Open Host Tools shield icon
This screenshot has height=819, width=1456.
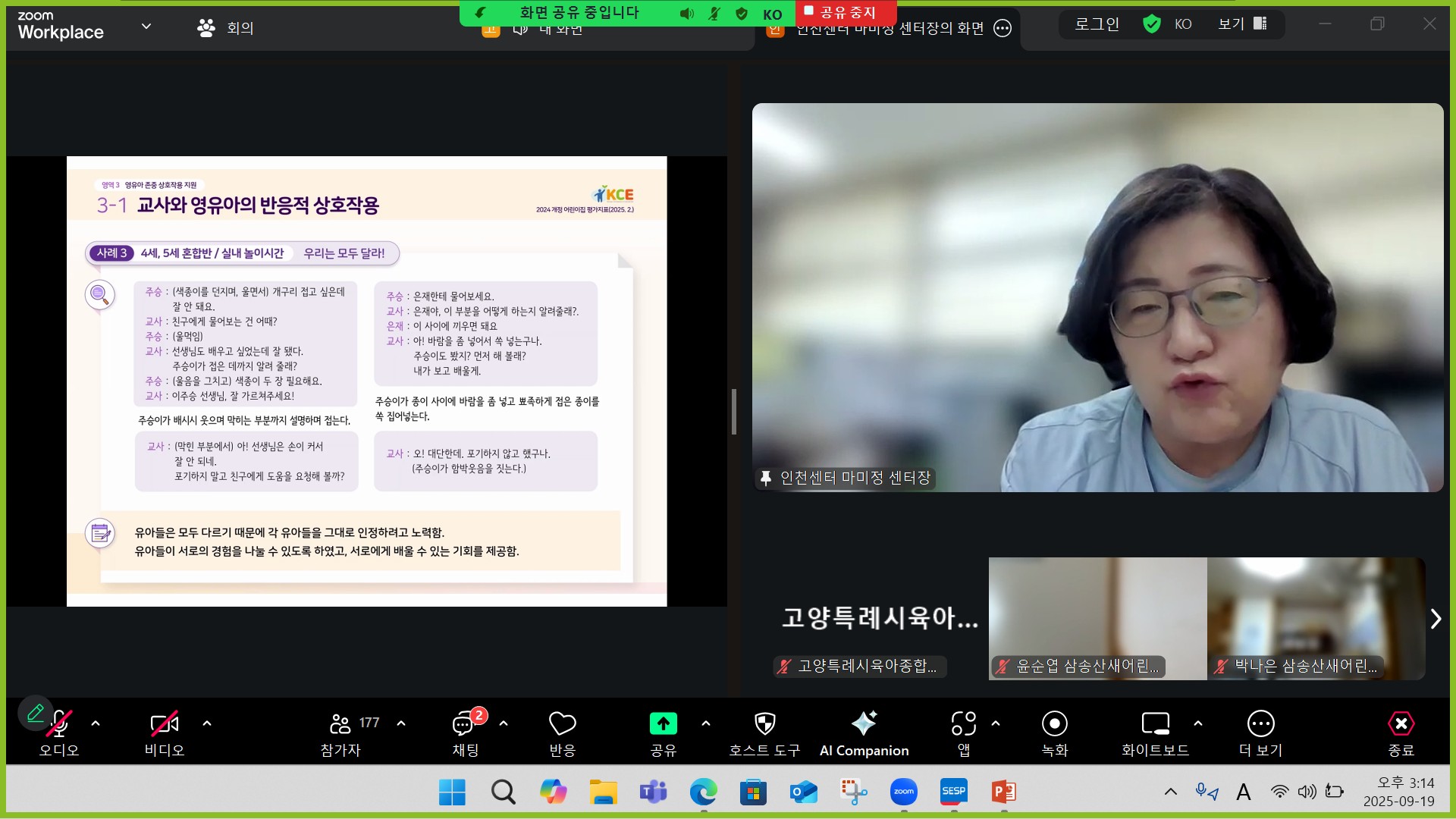[x=764, y=724]
